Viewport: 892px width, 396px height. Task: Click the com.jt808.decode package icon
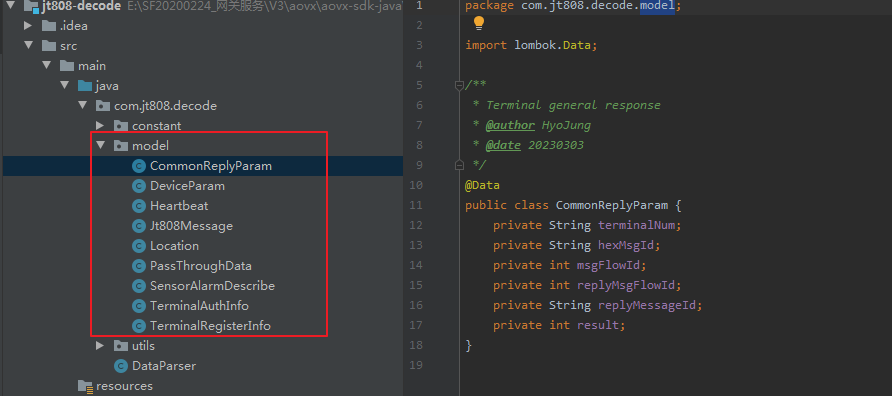tap(104, 106)
